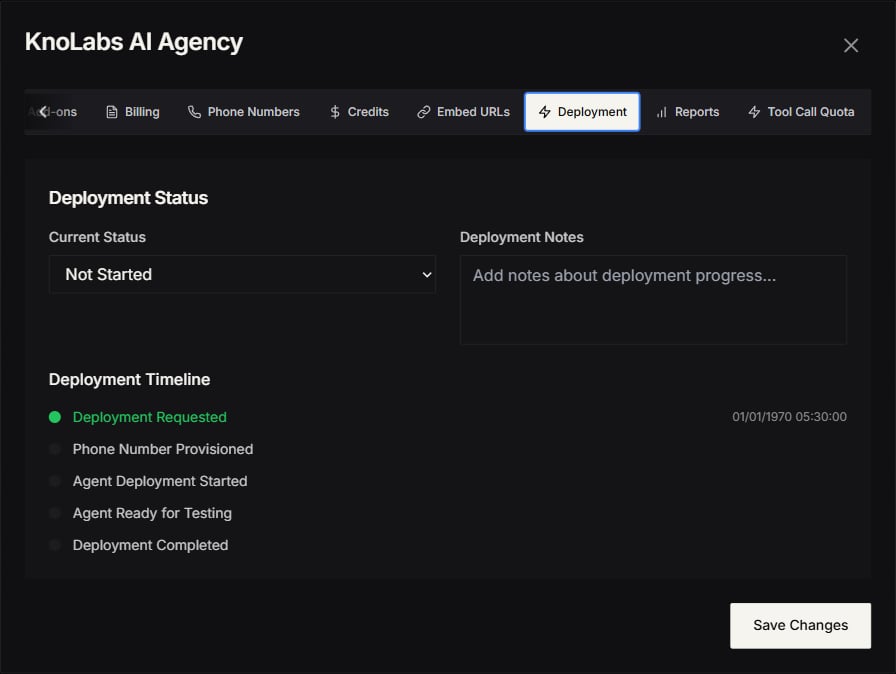The width and height of the screenshot is (896, 674).
Task: Click the Deployment Timeline heading
Action: (130, 379)
